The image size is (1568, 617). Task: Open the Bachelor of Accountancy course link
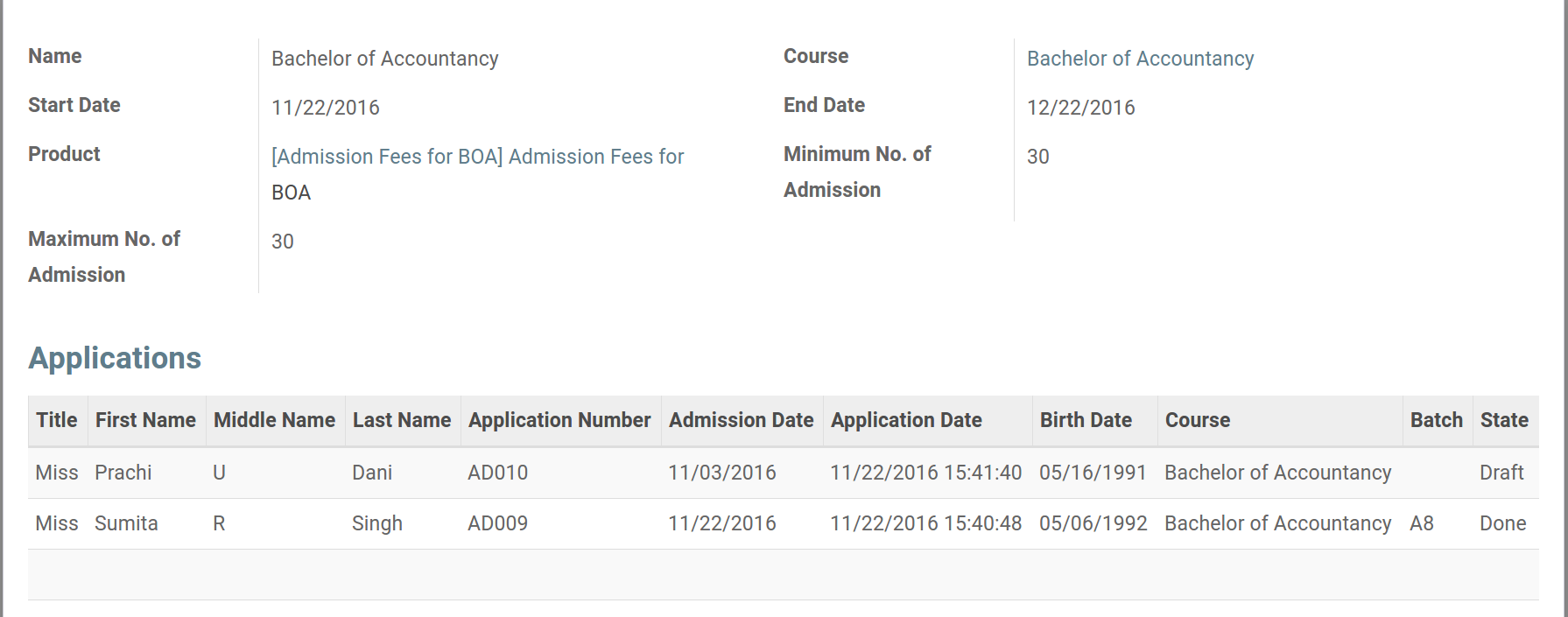pyautogui.click(x=1140, y=59)
